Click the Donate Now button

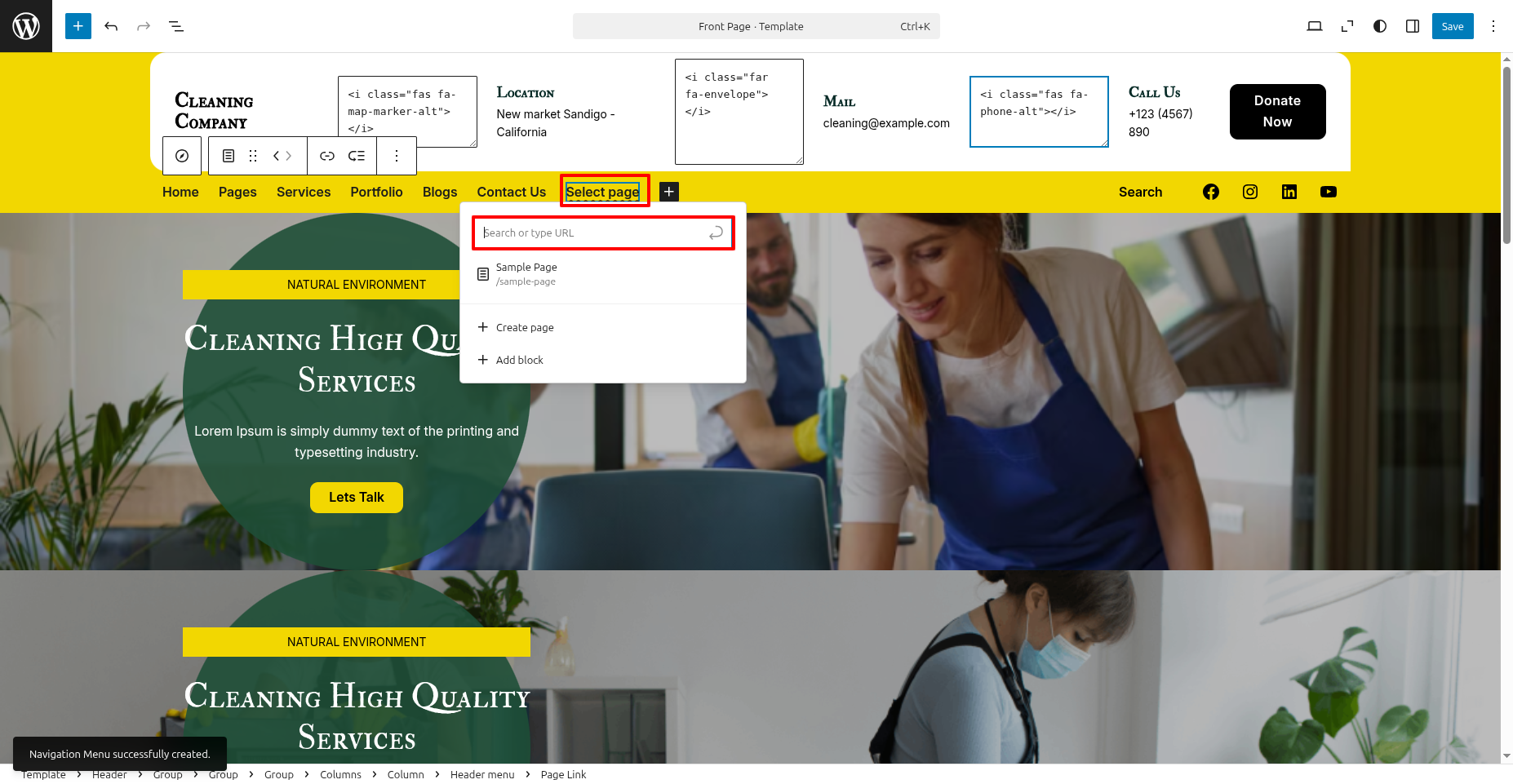[1277, 112]
